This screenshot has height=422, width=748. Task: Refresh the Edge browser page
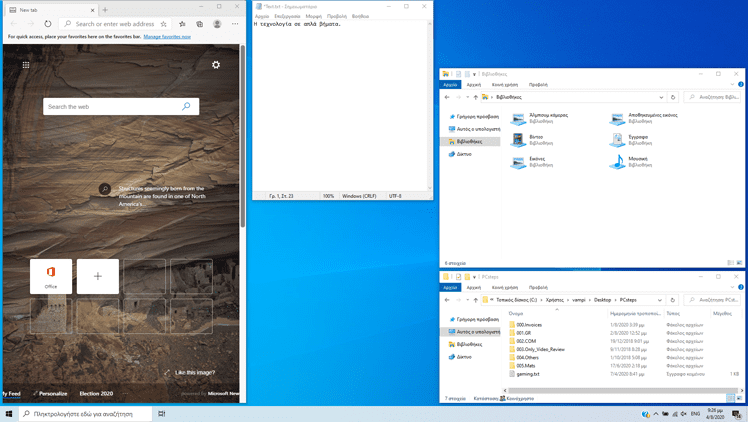[x=48, y=24]
